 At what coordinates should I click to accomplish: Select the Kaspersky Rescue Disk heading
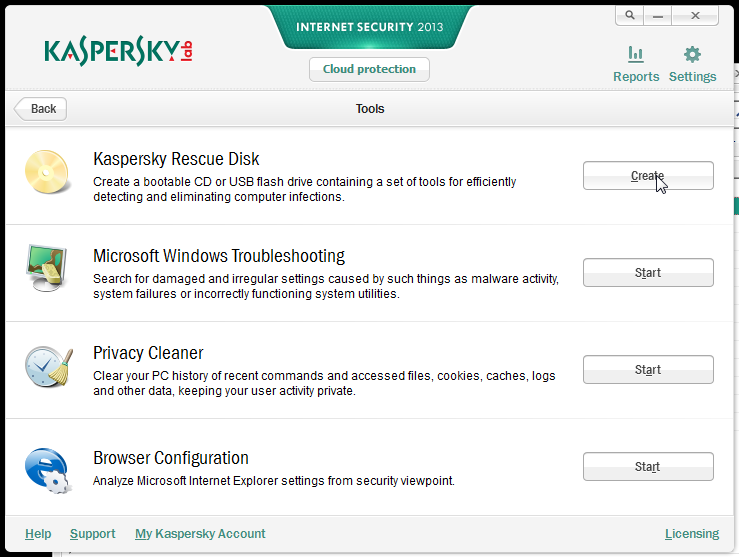pos(176,159)
